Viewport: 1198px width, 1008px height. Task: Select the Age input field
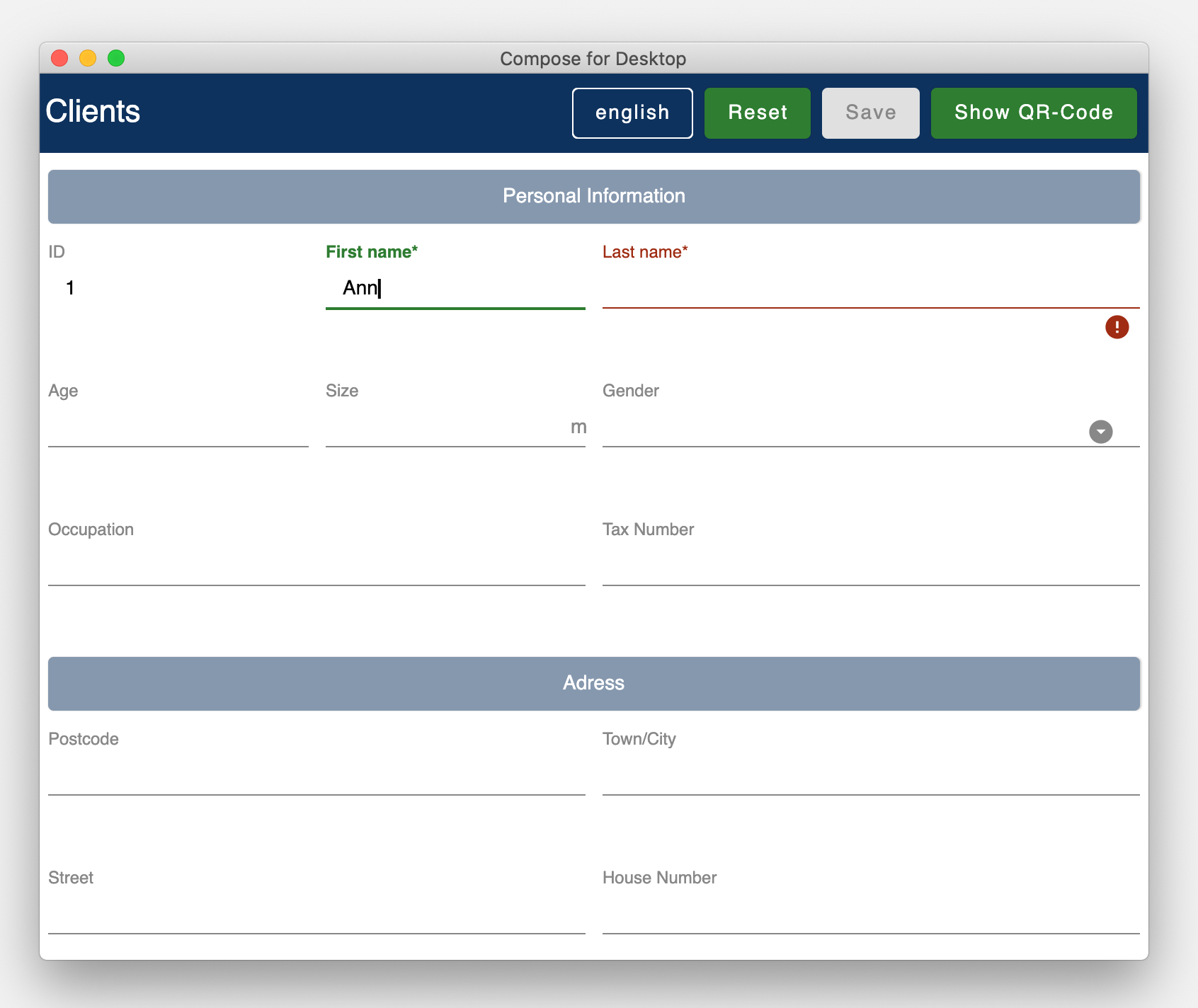click(x=178, y=428)
